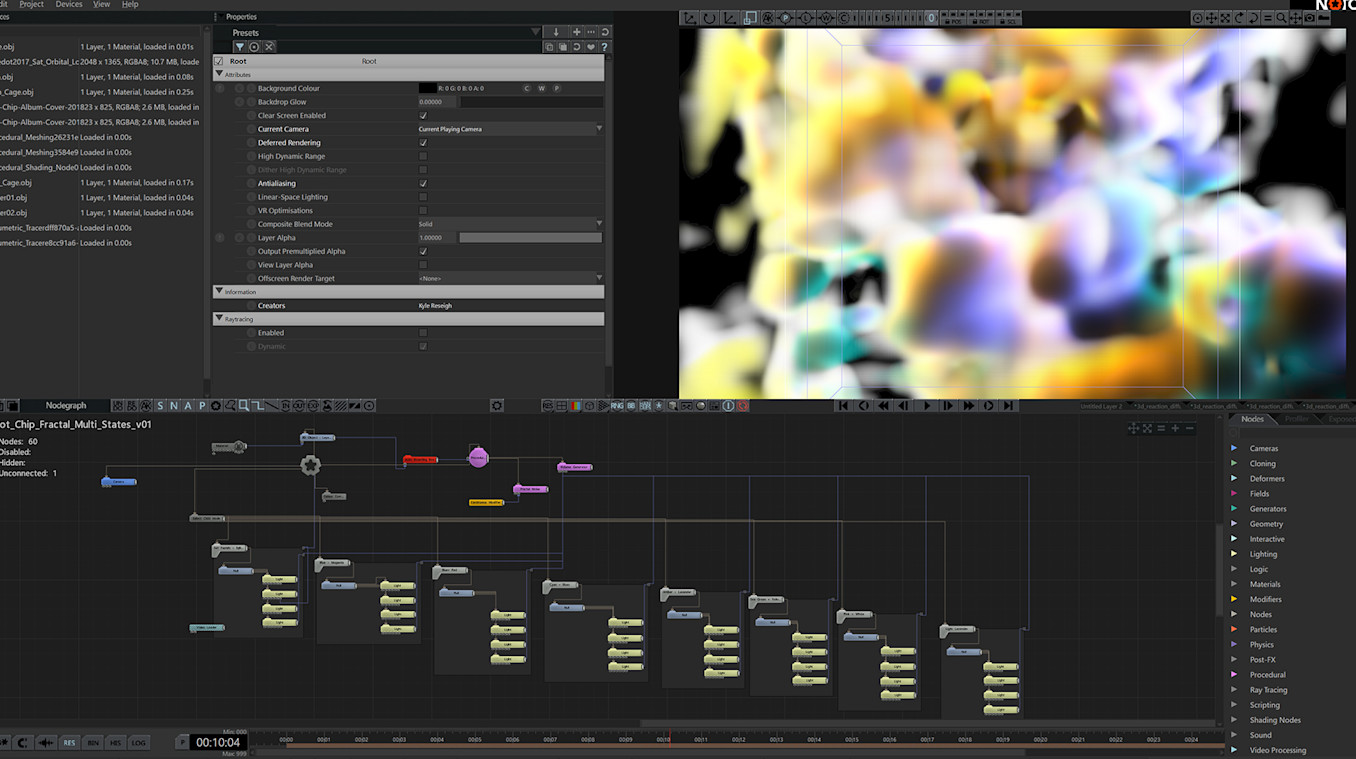Screen dimensions: 1356x759
Task: Click the S letter toggle in nodegraph toolbar
Action: click(160, 406)
